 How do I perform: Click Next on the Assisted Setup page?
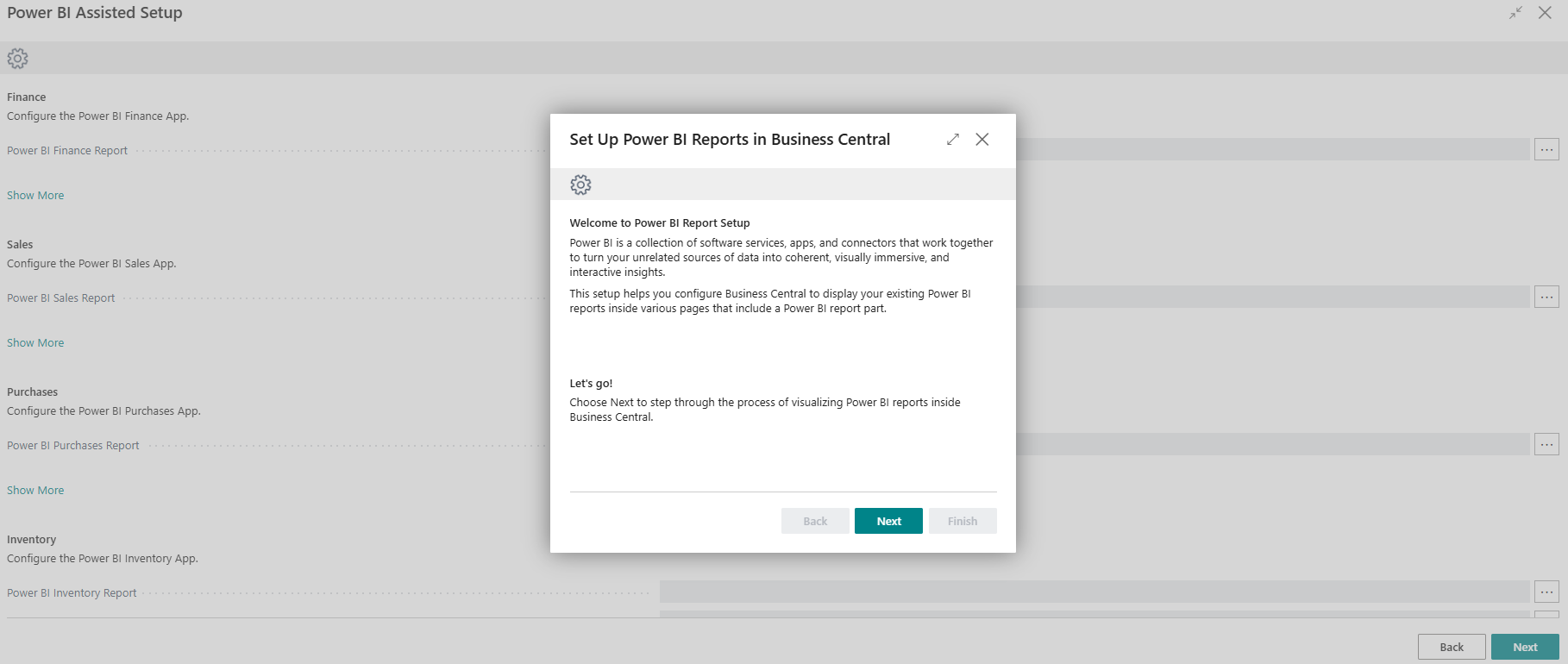pyautogui.click(x=1525, y=647)
